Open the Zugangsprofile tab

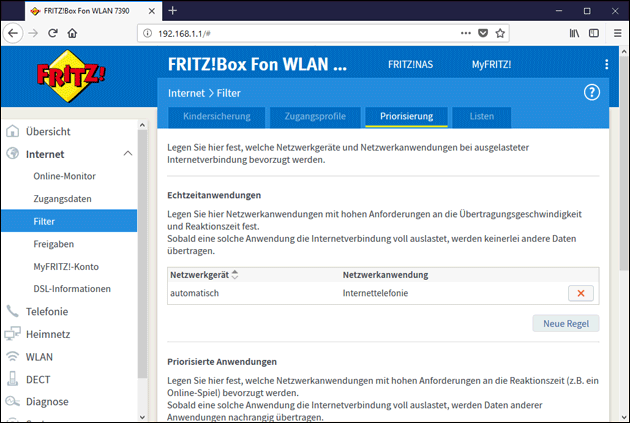click(x=314, y=117)
